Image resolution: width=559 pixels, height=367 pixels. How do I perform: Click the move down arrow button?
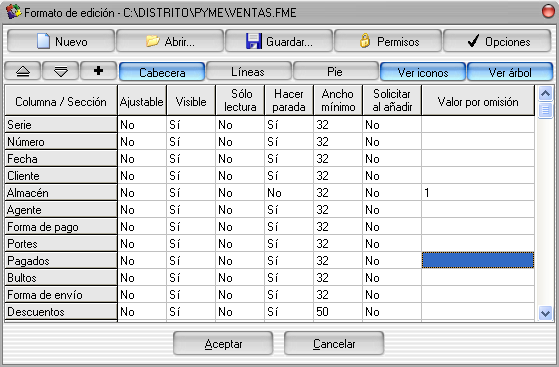click(x=61, y=71)
